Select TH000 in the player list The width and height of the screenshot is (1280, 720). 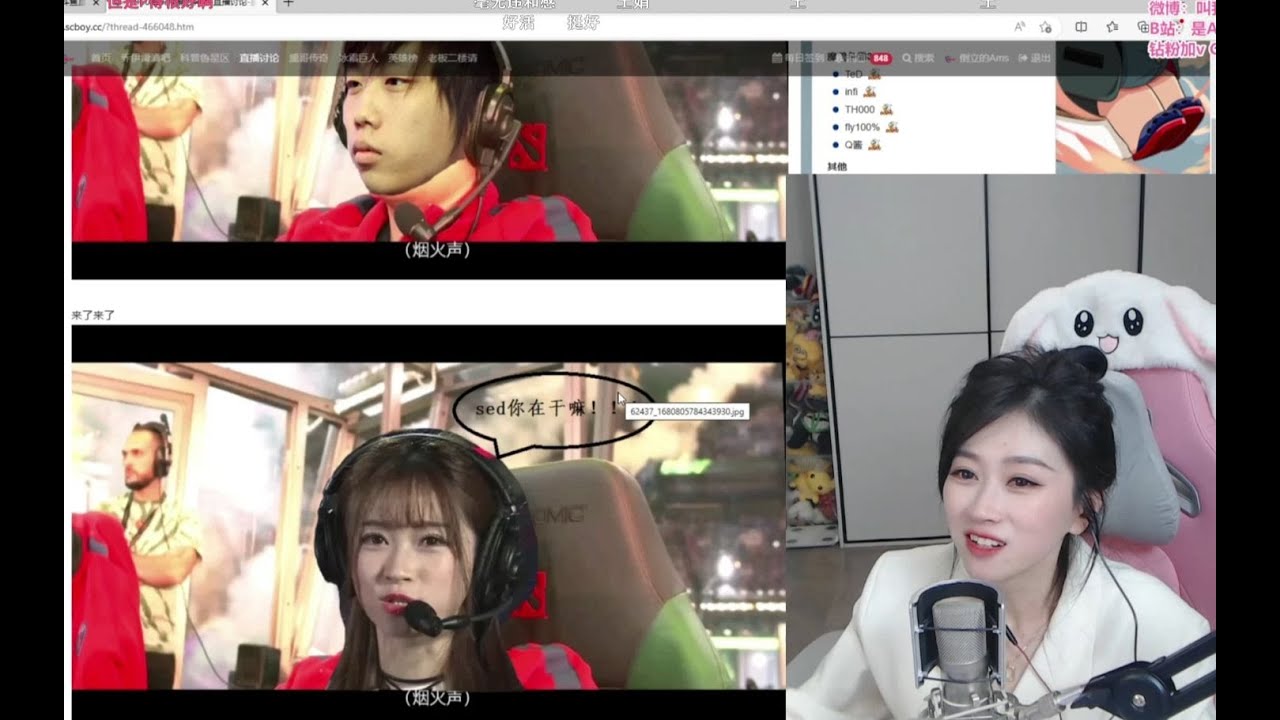pyautogui.click(x=860, y=109)
